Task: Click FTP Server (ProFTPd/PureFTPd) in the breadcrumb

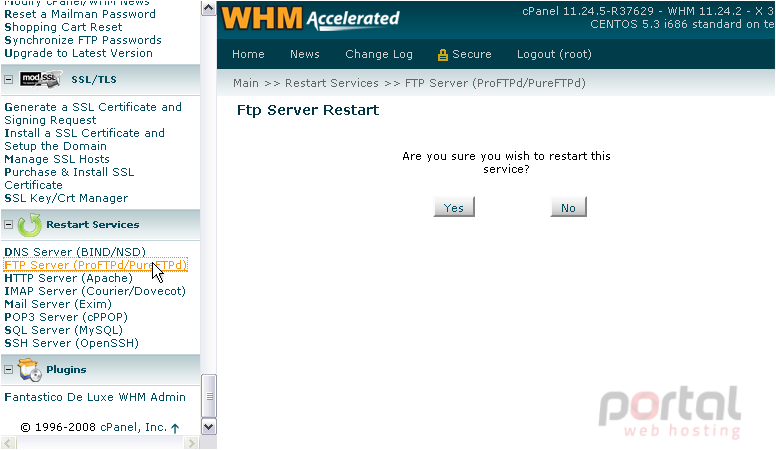Action: [x=495, y=83]
